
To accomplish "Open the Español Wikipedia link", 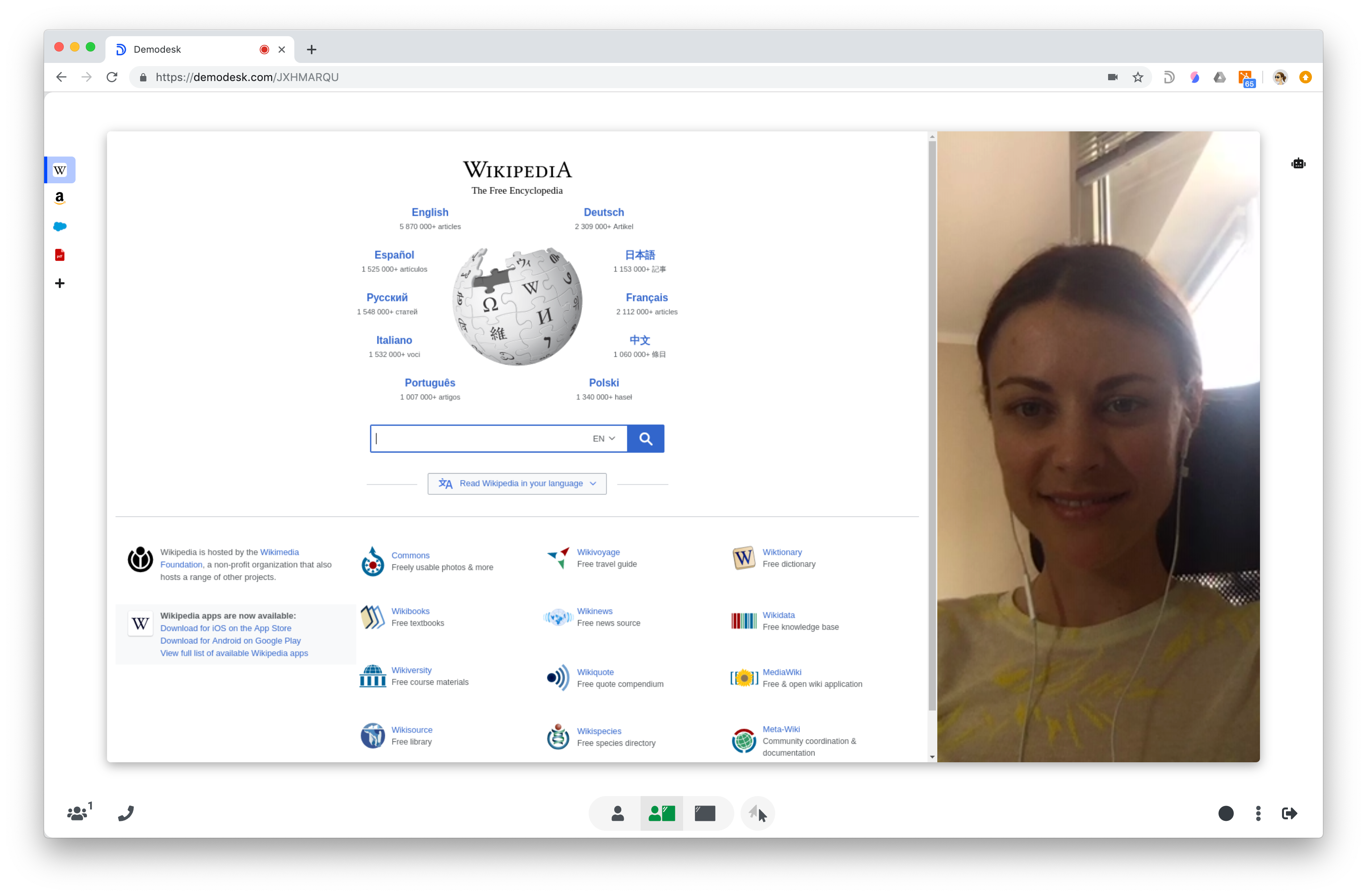I will coord(394,255).
